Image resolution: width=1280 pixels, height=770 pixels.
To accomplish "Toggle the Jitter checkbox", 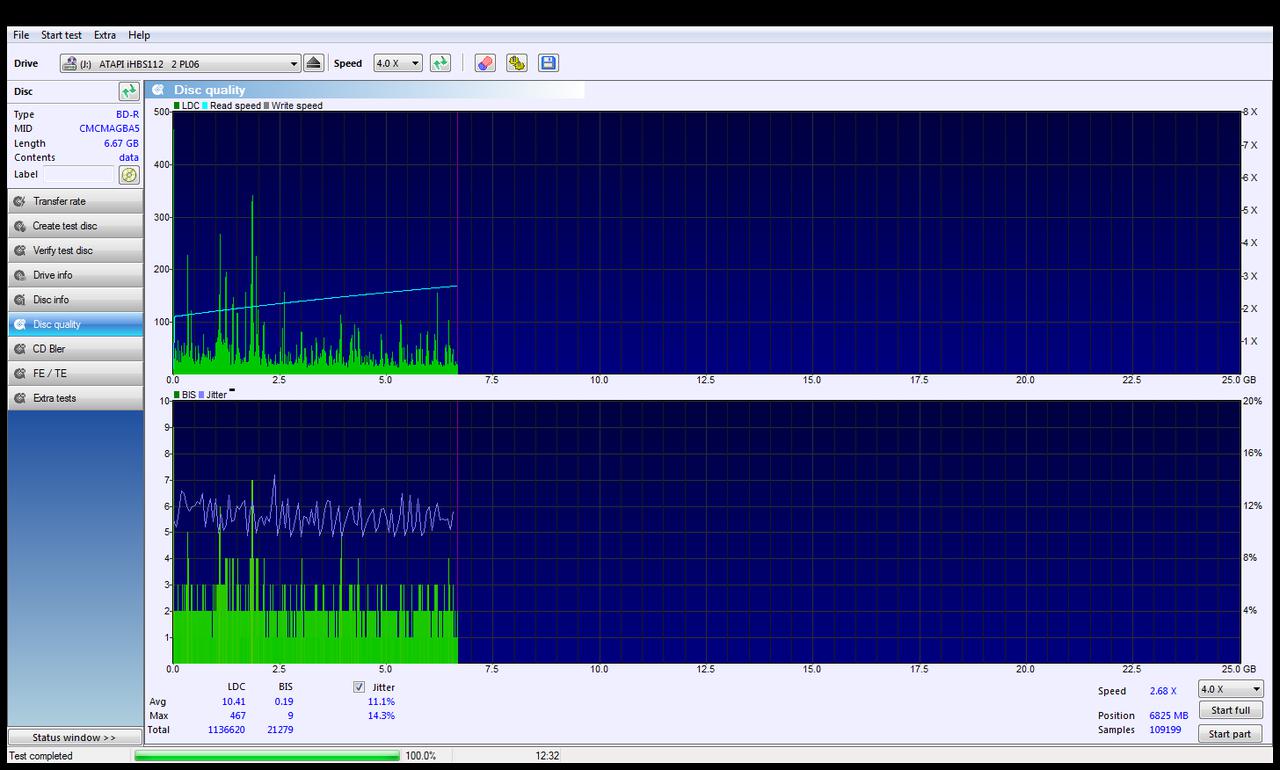I will (359, 687).
